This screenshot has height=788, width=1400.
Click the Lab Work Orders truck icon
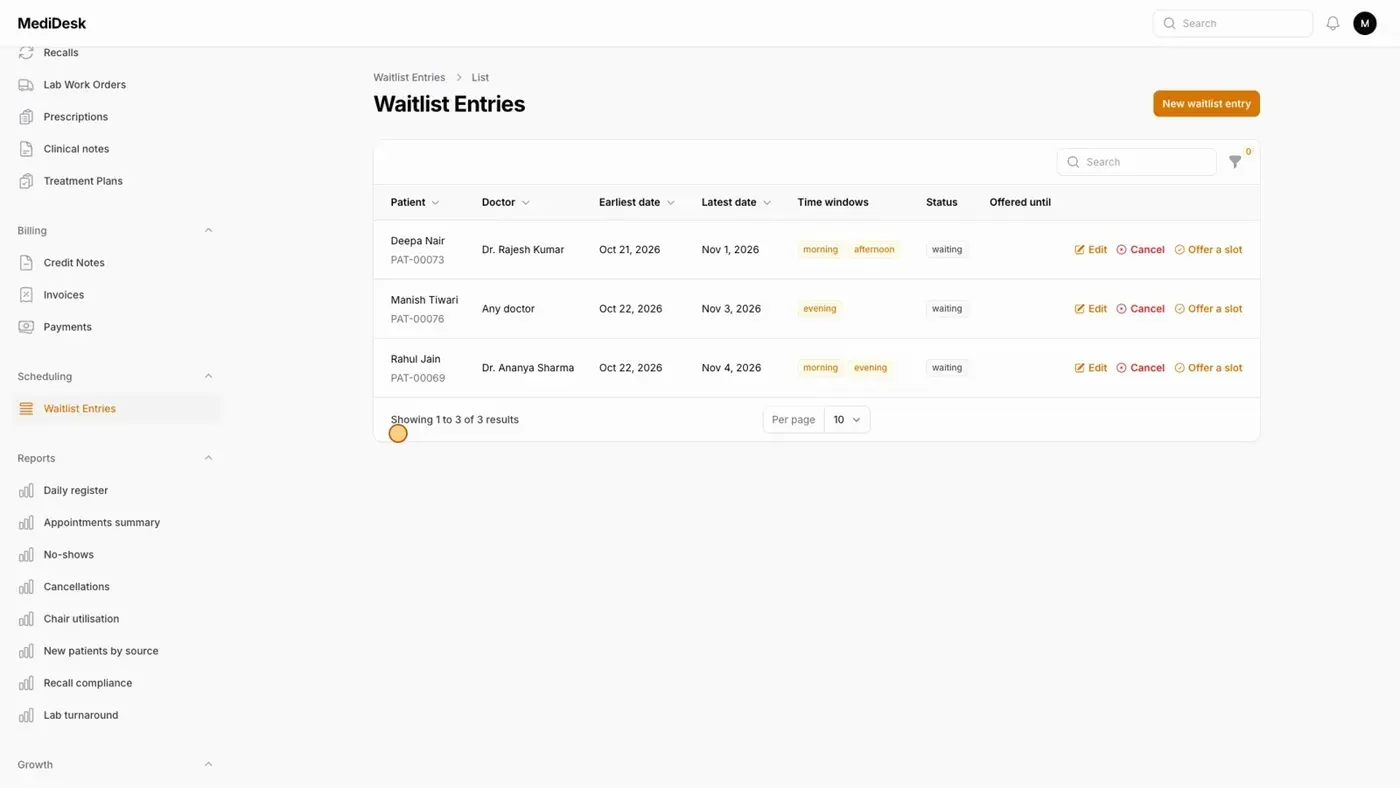(26, 85)
